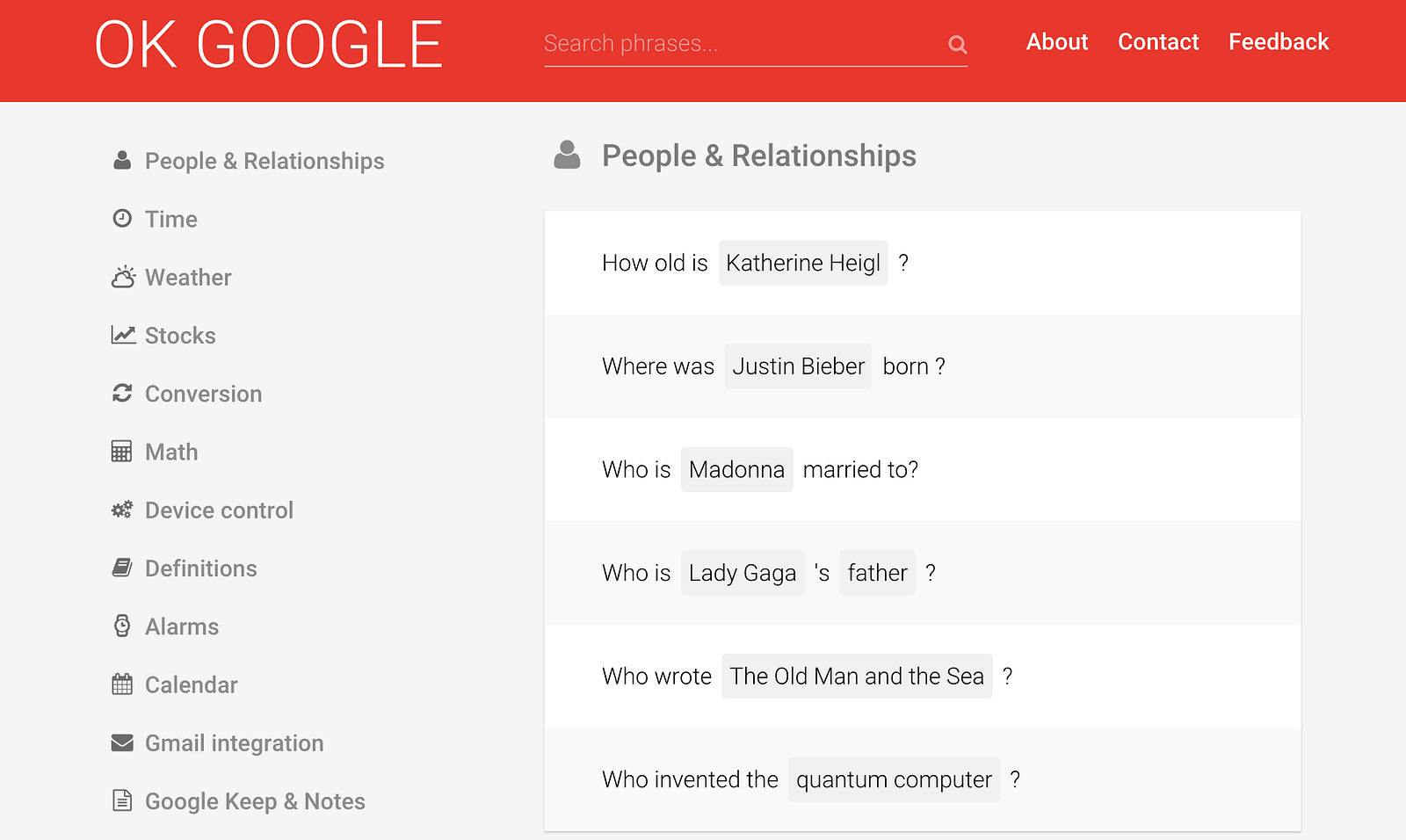This screenshot has height=840, width=1406.
Task: Click the quantum computer phrase chip
Action: [x=894, y=779]
